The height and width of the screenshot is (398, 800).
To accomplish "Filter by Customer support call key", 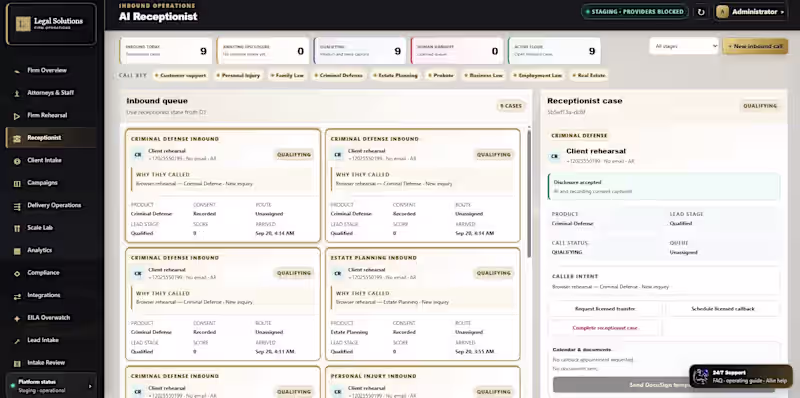I will tap(181, 76).
